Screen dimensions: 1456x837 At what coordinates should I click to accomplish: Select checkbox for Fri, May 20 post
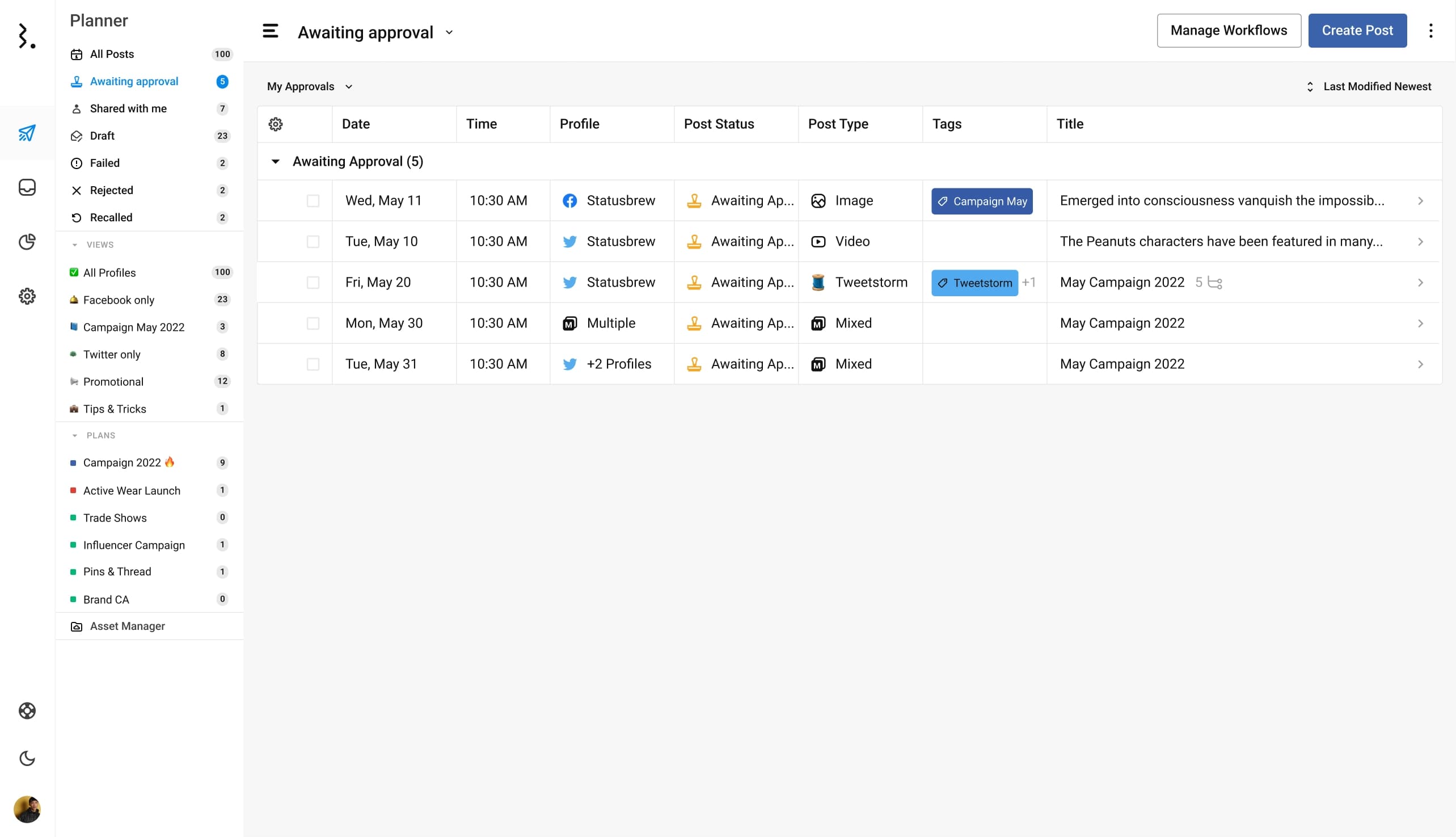(x=313, y=282)
